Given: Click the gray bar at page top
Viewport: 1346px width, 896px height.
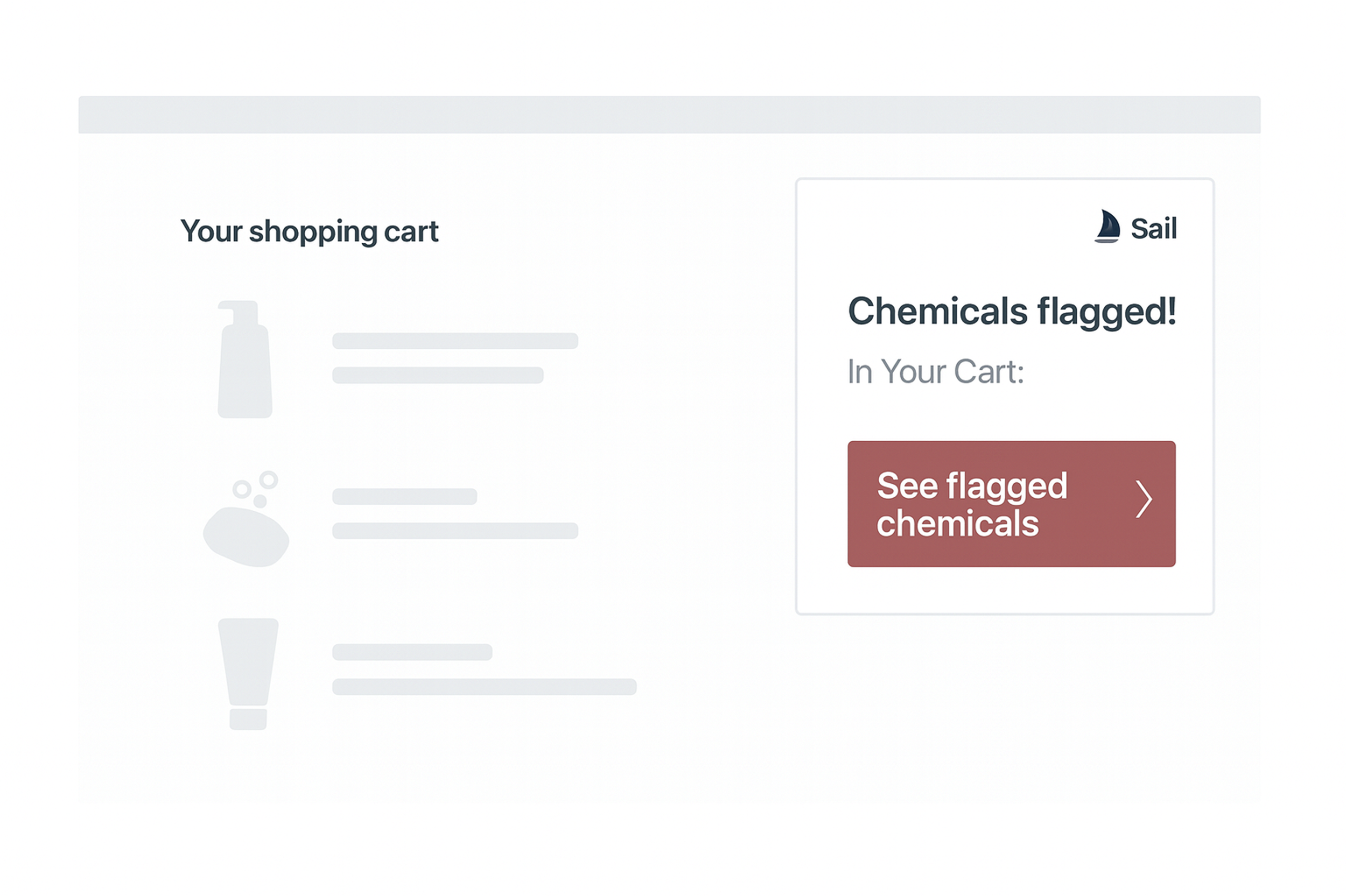Looking at the screenshot, I should [x=669, y=115].
